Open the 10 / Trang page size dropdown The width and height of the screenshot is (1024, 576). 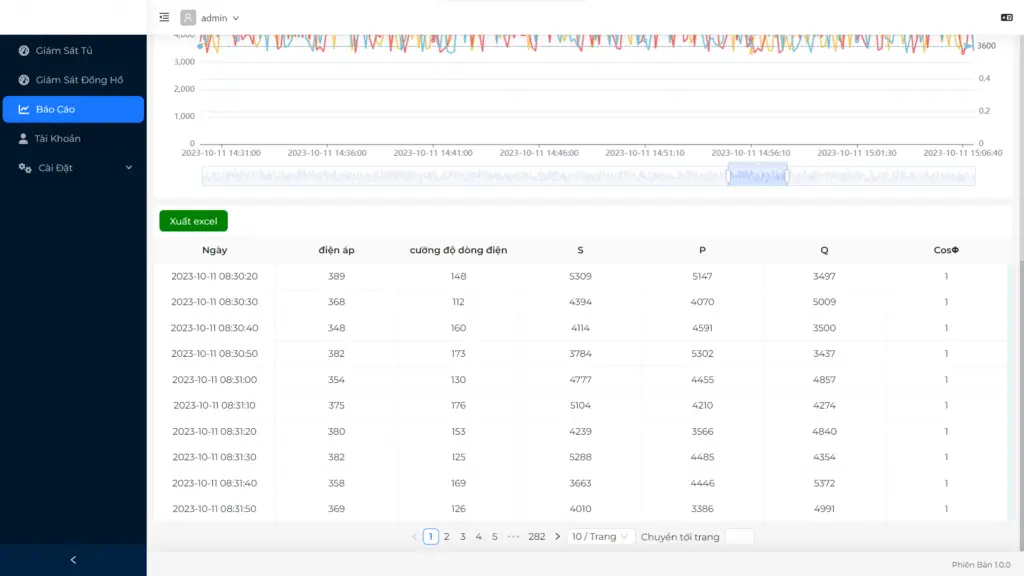tap(601, 537)
